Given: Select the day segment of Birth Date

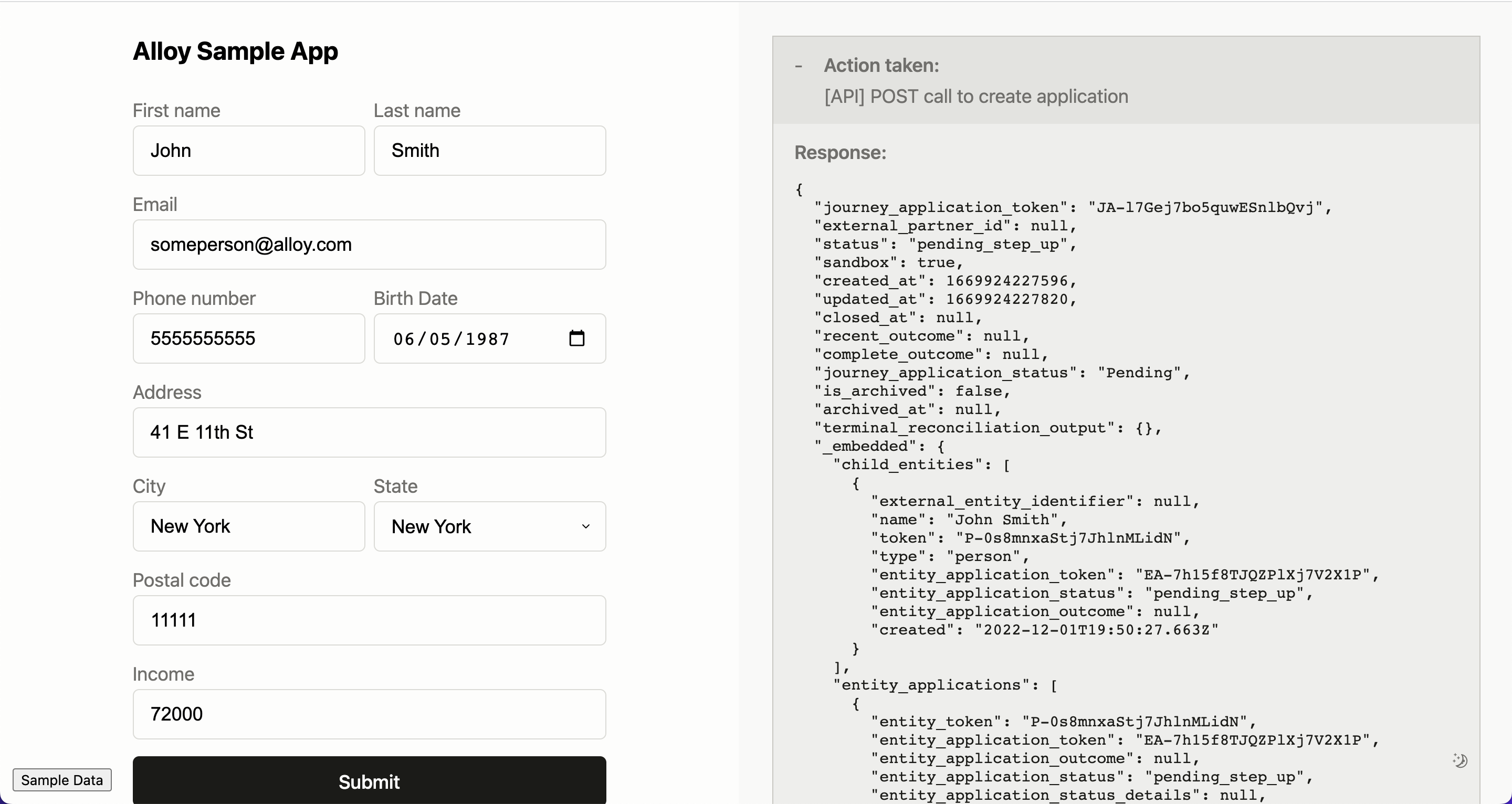Looking at the screenshot, I should (439, 339).
